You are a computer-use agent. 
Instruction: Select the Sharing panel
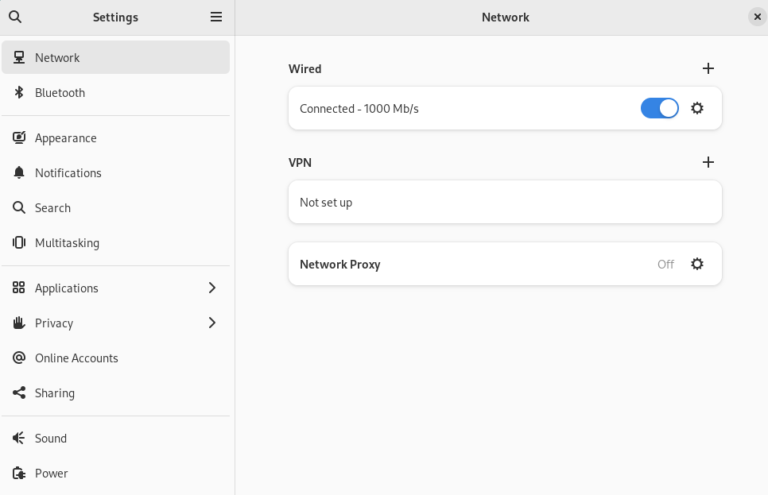(55, 393)
